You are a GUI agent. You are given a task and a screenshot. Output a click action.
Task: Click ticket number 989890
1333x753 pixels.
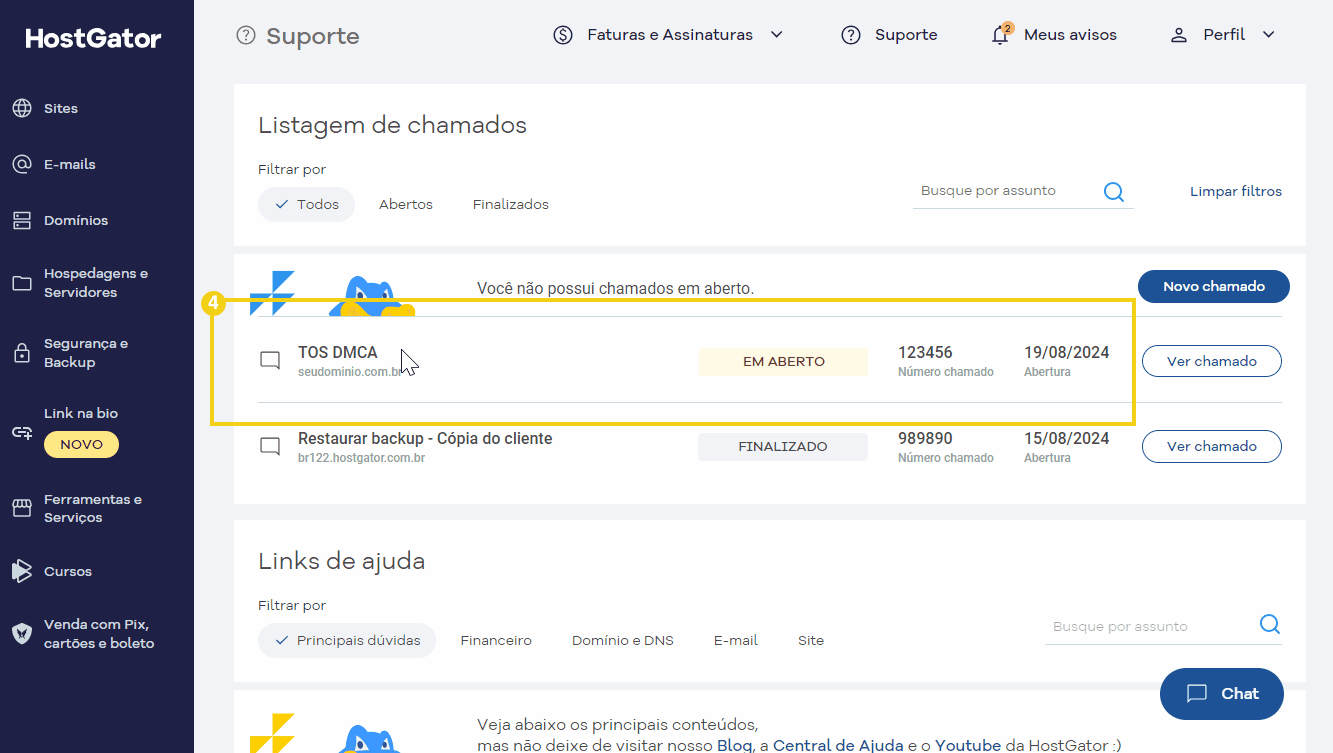click(x=925, y=438)
